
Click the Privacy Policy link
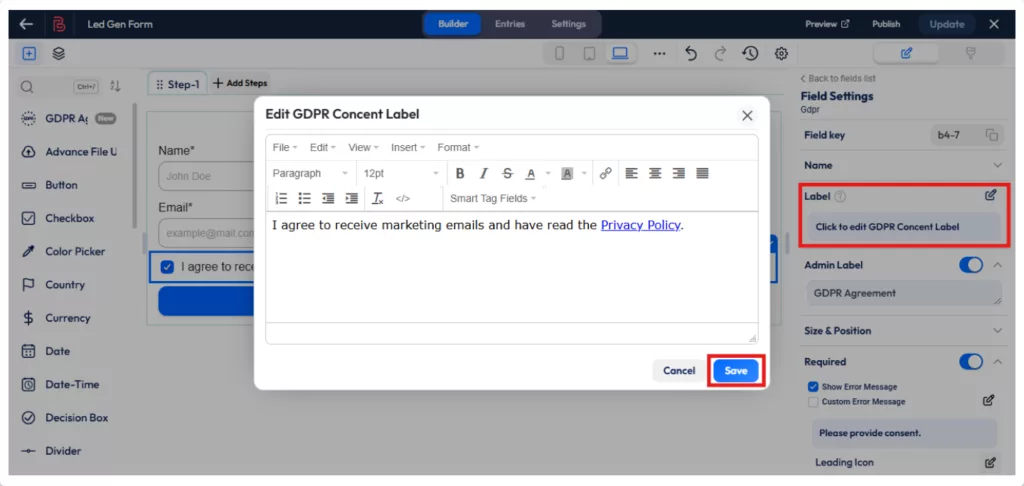pyautogui.click(x=641, y=225)
